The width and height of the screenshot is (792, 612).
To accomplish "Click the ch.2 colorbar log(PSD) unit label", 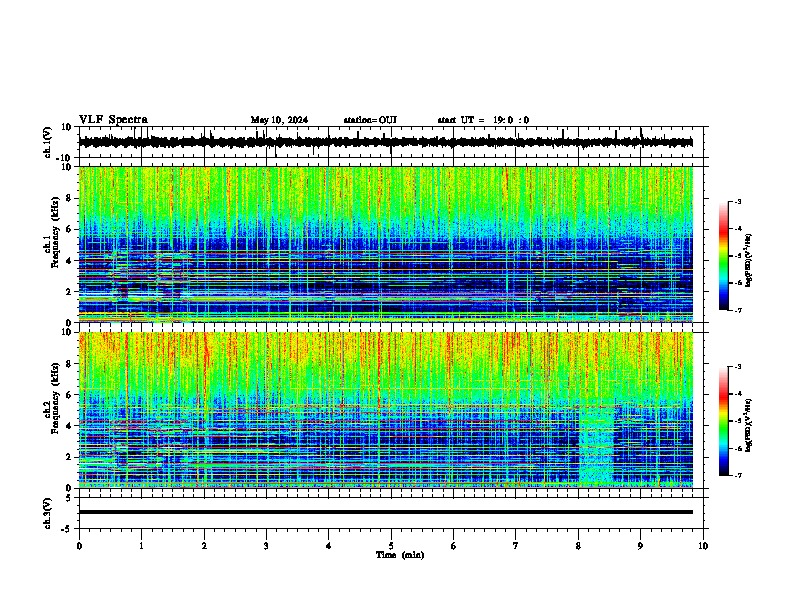I will tap(749, 425).
